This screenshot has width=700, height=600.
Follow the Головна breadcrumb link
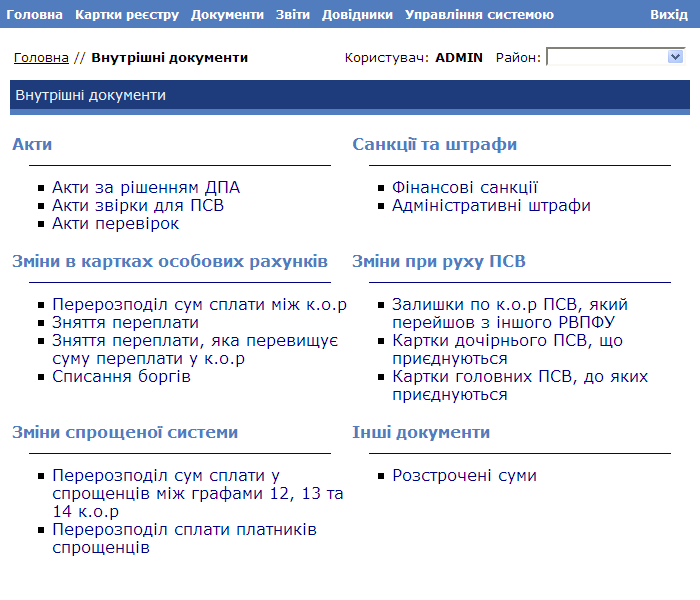41,58
